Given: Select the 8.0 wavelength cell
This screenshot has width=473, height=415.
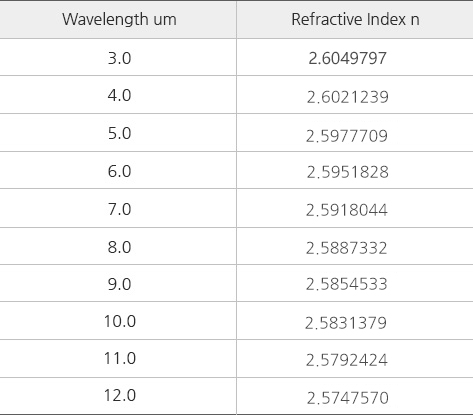Looking at the screenshot, I should pyautogui.click(x=119, y=247).
